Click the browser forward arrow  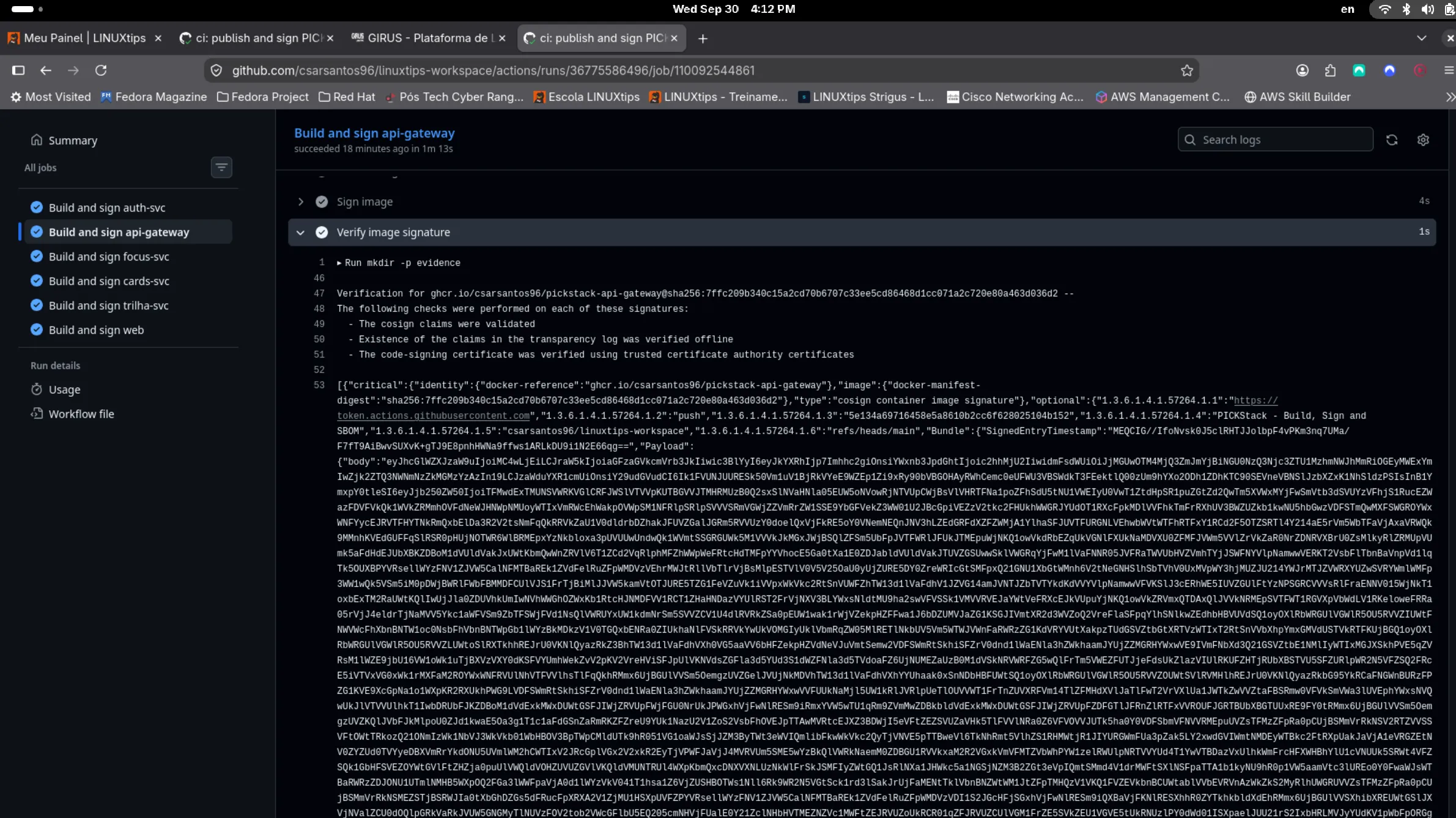[73, 70]
